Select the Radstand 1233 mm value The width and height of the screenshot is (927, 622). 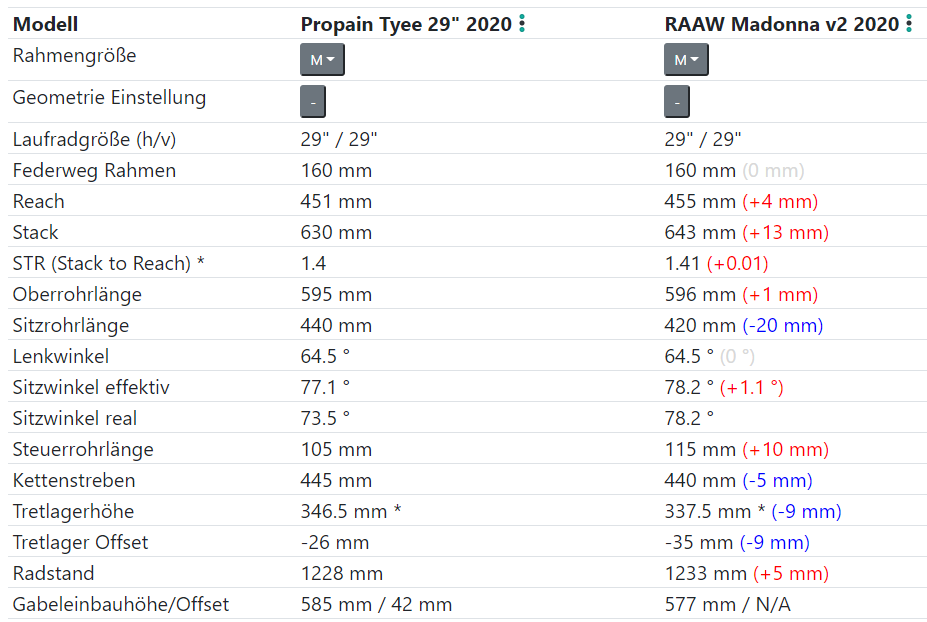point(705,574)
